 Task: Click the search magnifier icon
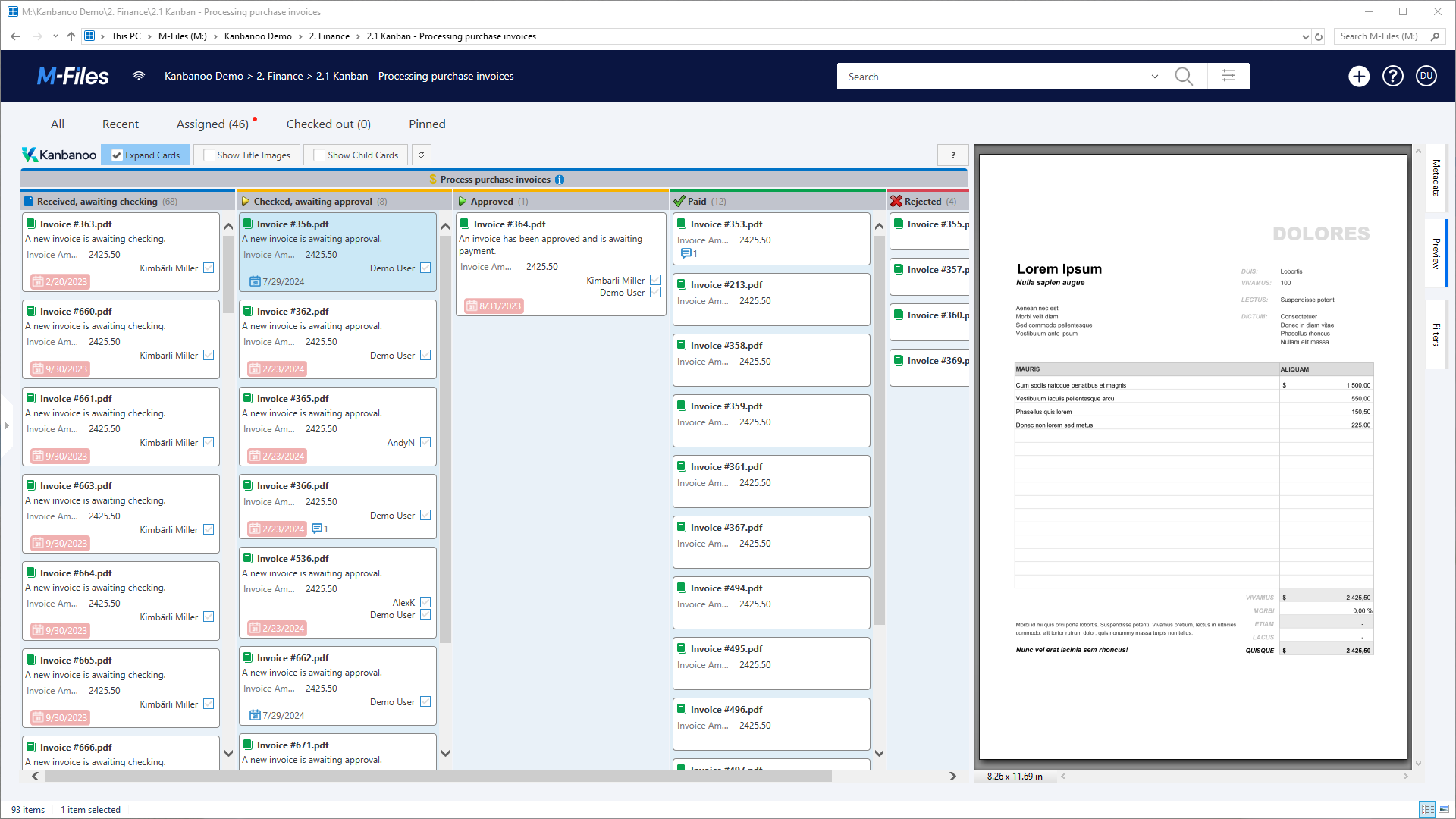[1184, 77]
